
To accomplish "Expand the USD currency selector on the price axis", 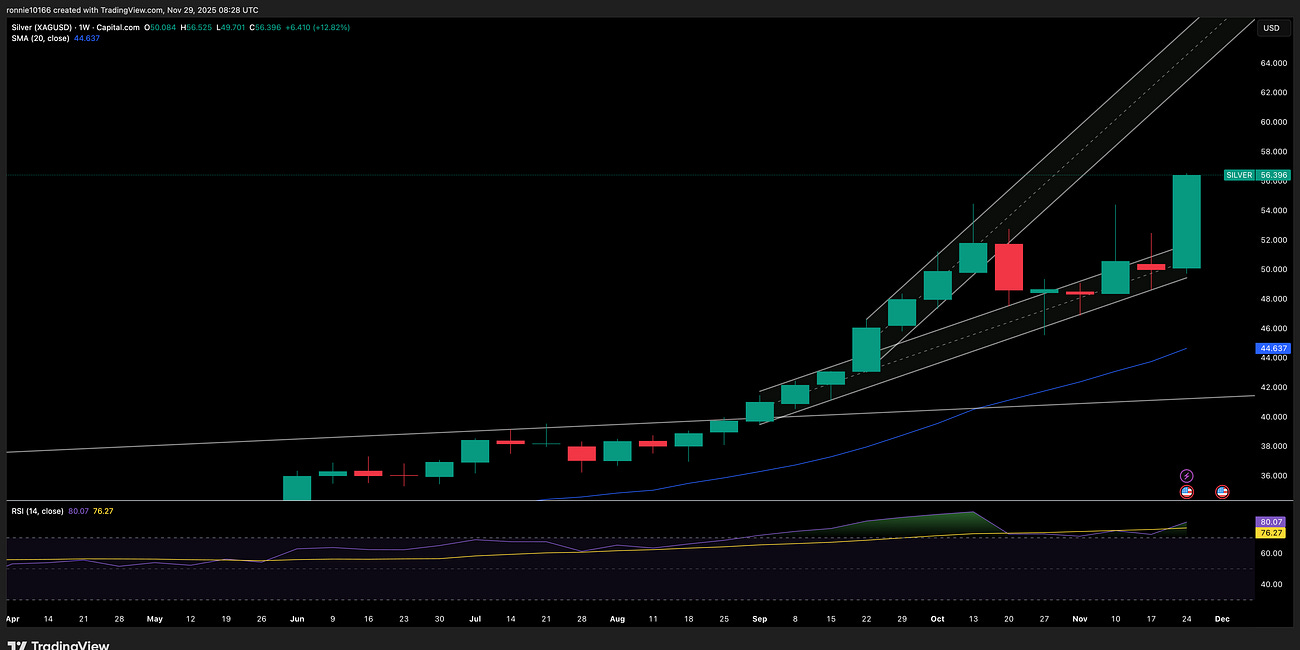I will [1272, 28].
